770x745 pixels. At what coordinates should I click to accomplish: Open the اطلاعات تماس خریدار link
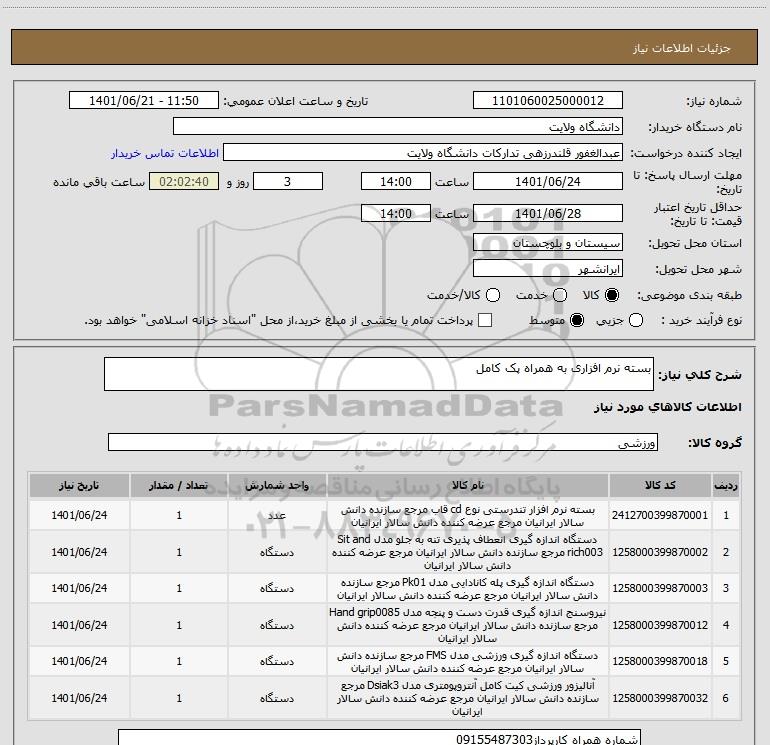[x=165, y=153]
